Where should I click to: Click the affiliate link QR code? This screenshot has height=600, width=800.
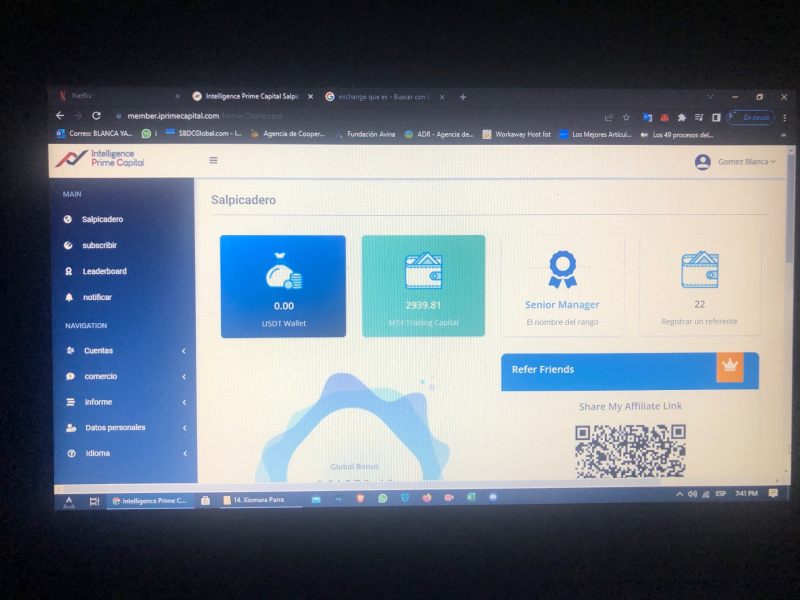(x=630, y=452)
